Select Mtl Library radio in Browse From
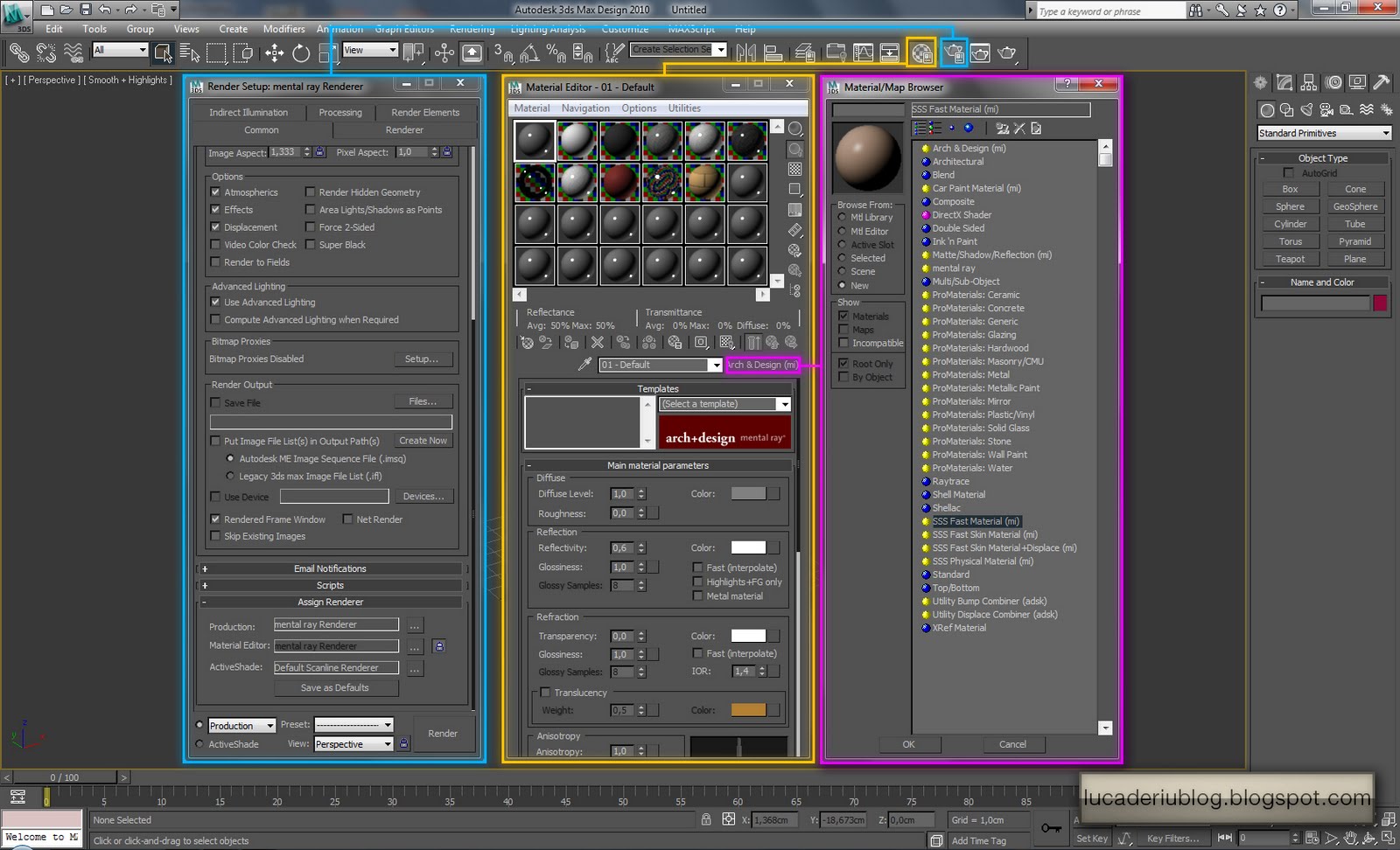 coord(842,217)
